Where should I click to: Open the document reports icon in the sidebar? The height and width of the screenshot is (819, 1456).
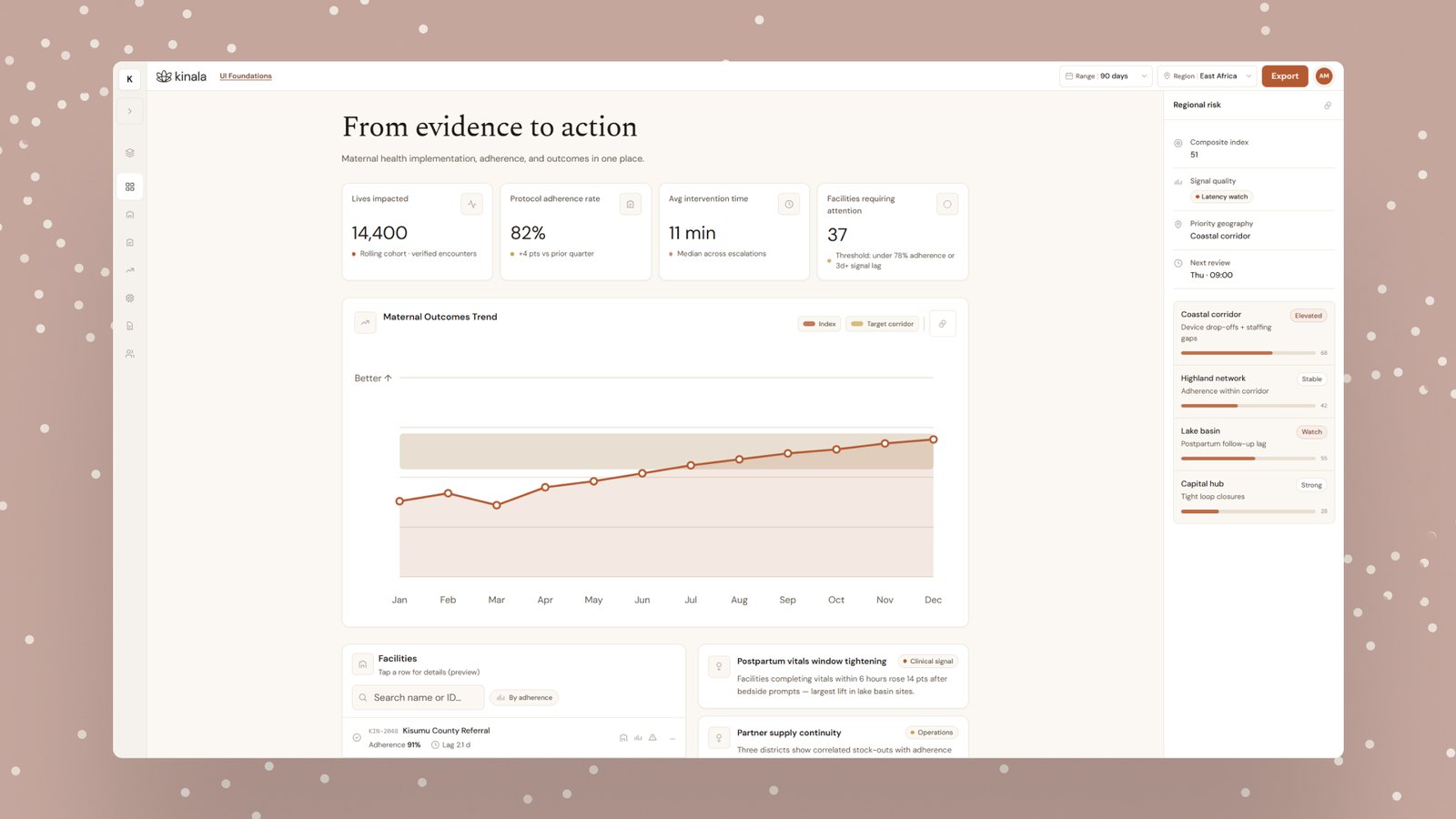tap(129, 326)
